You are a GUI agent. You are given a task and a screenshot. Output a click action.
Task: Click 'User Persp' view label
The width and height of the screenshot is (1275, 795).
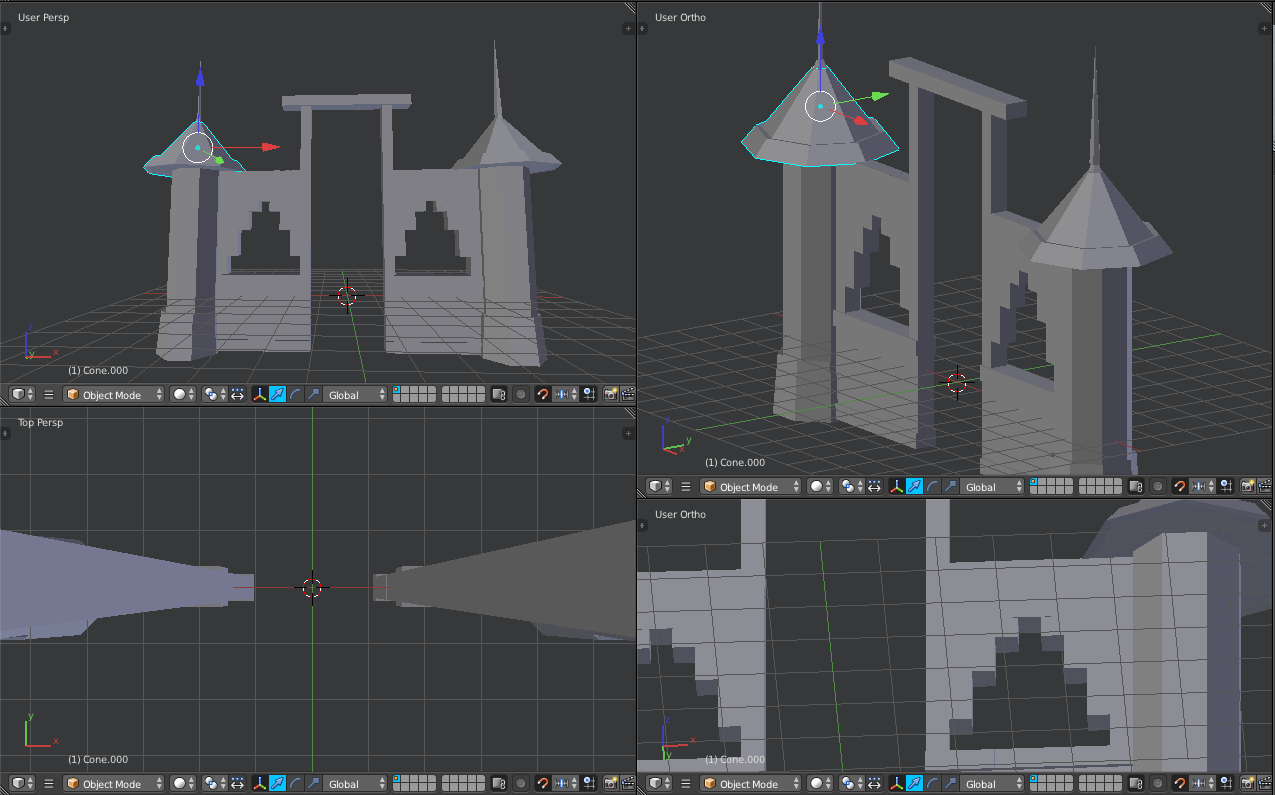click(44, 18)
